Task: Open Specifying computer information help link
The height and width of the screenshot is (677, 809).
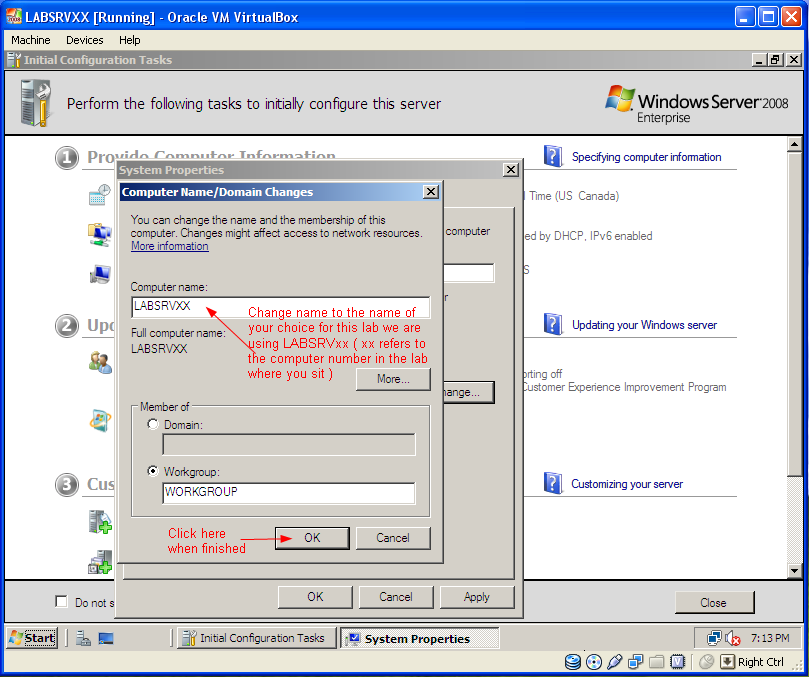Action: (x=646, y=157)
